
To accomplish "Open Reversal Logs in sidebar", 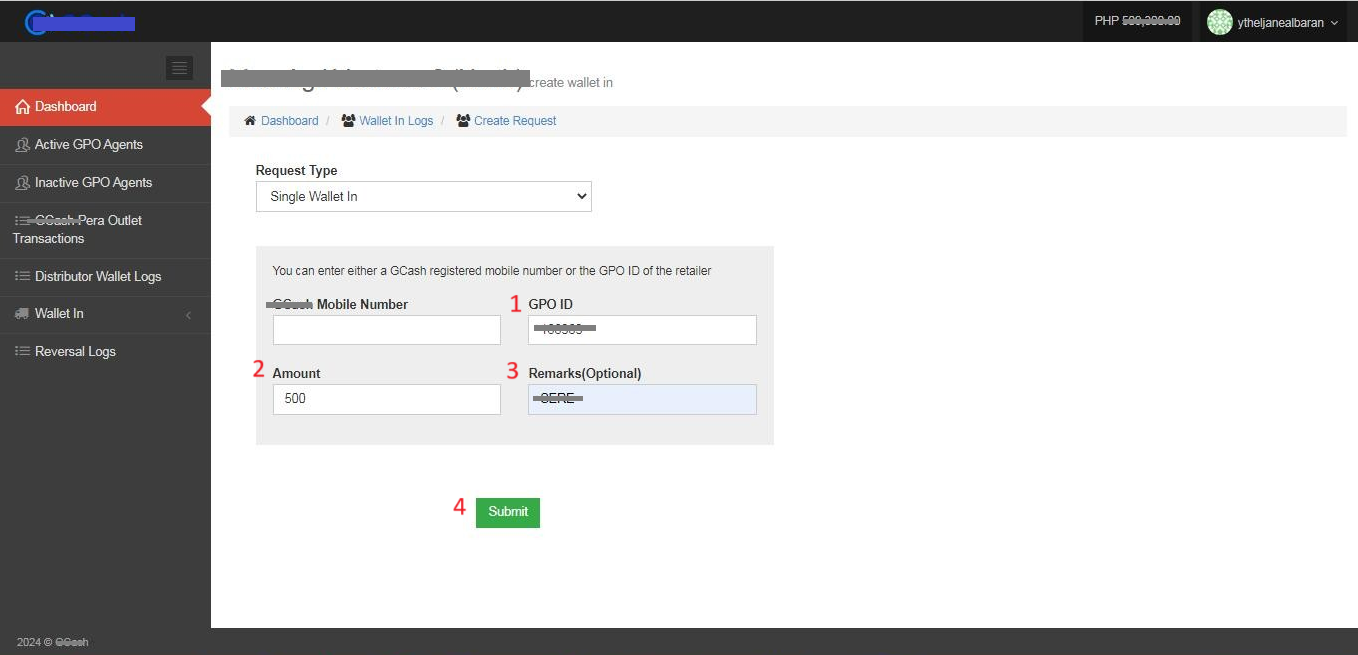I will click(105, 352).
